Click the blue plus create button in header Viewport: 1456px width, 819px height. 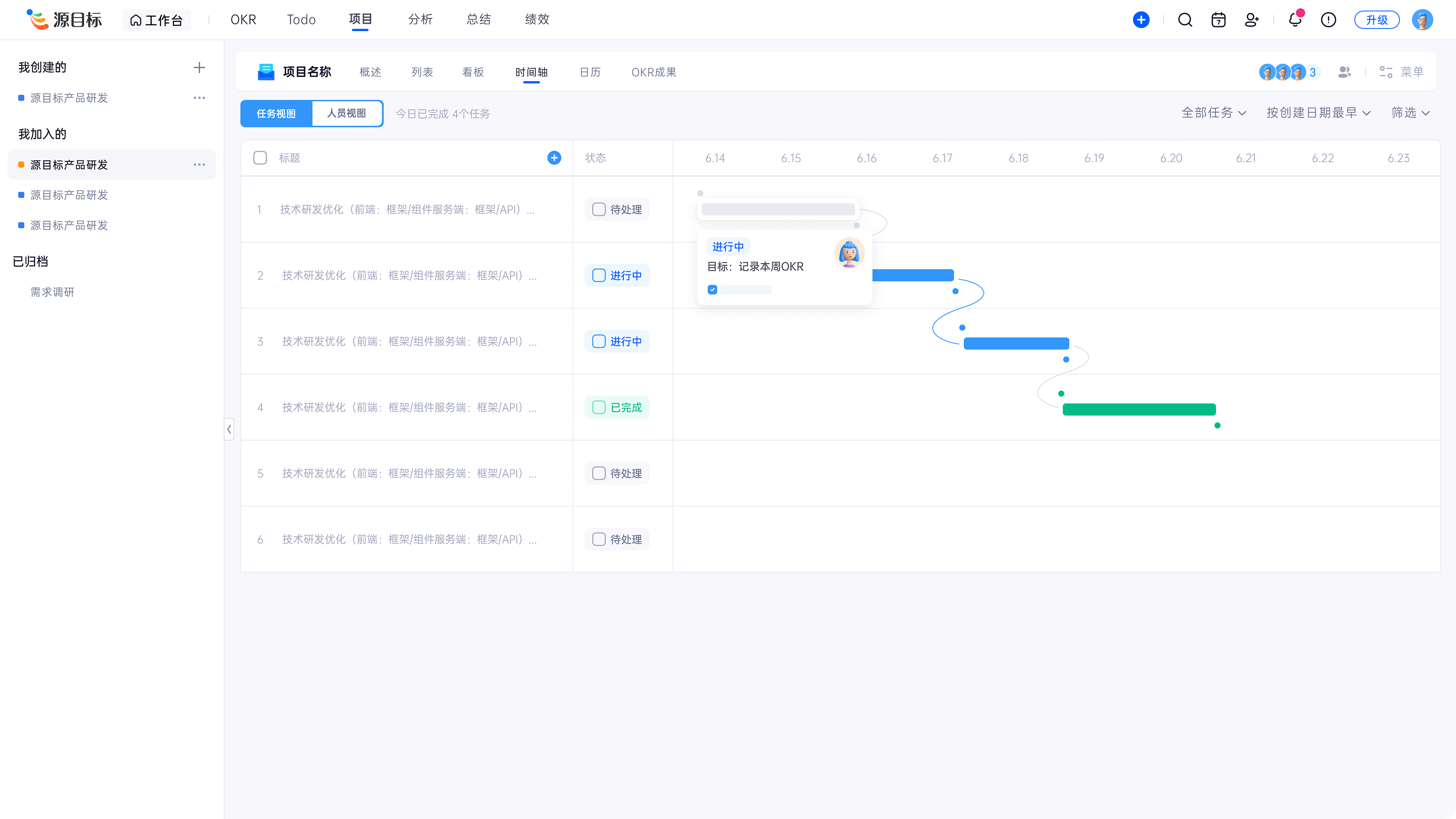pos(1141,20)
